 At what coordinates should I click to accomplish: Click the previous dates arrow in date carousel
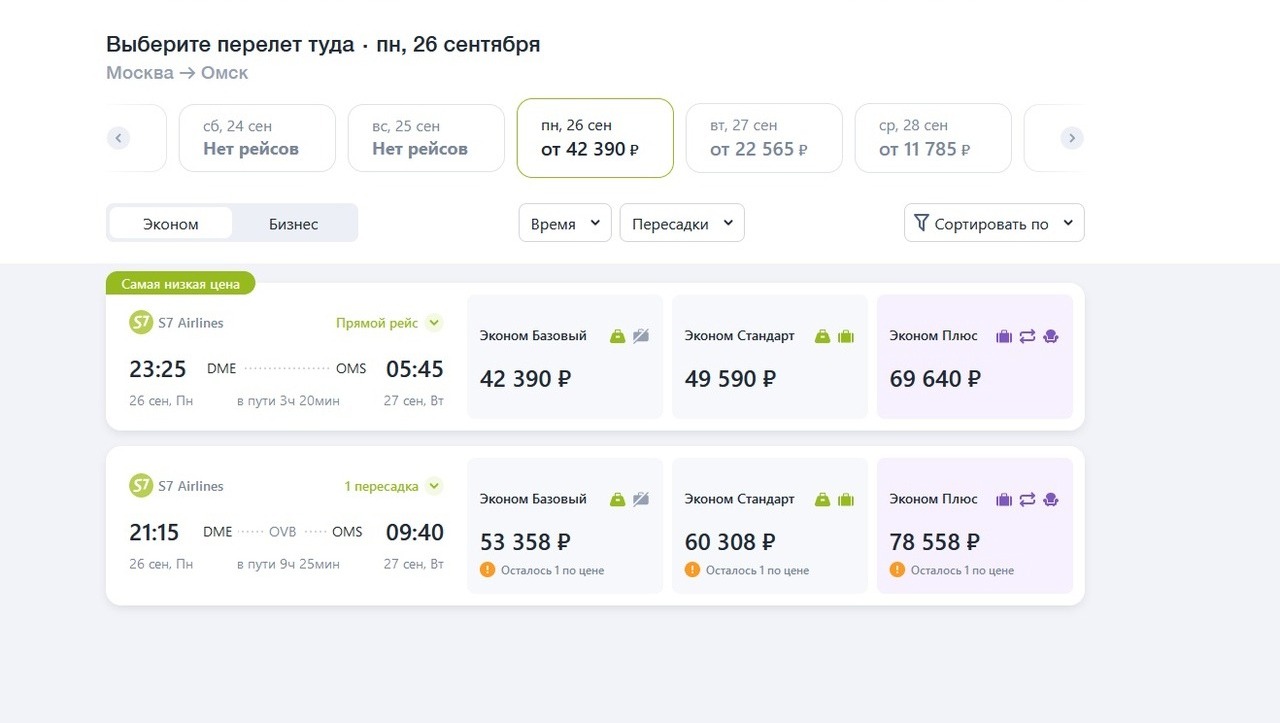click(119, 138)
